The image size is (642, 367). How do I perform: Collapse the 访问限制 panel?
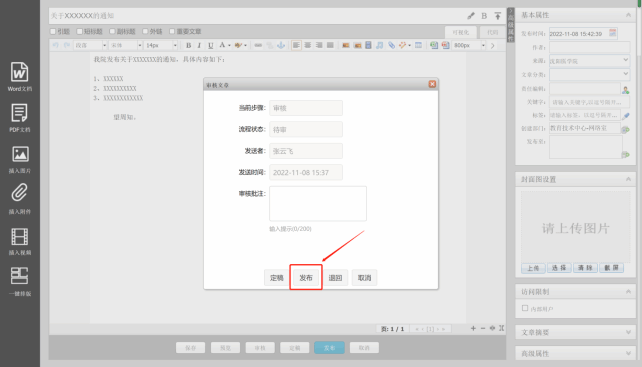(x=628, y=292)
